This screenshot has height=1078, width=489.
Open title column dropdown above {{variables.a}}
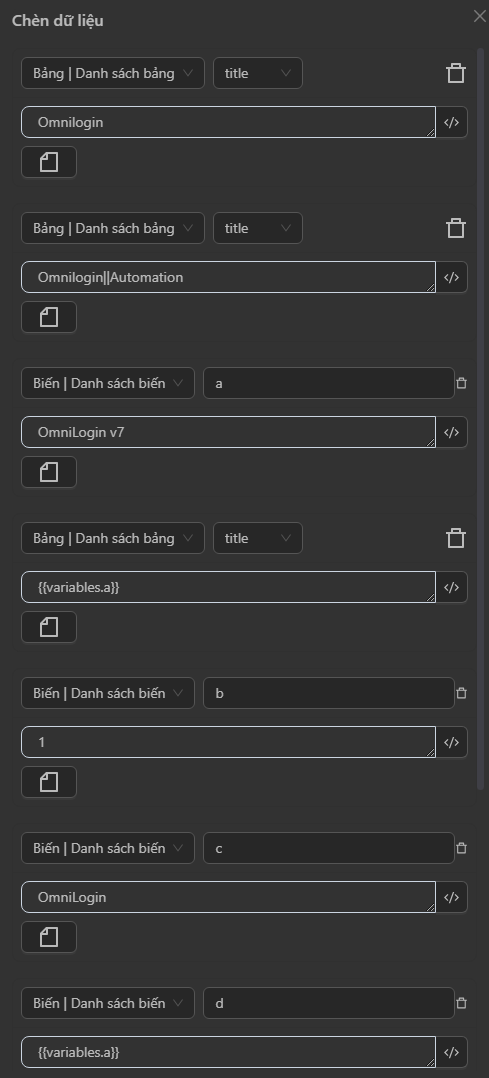pos(258,538)
